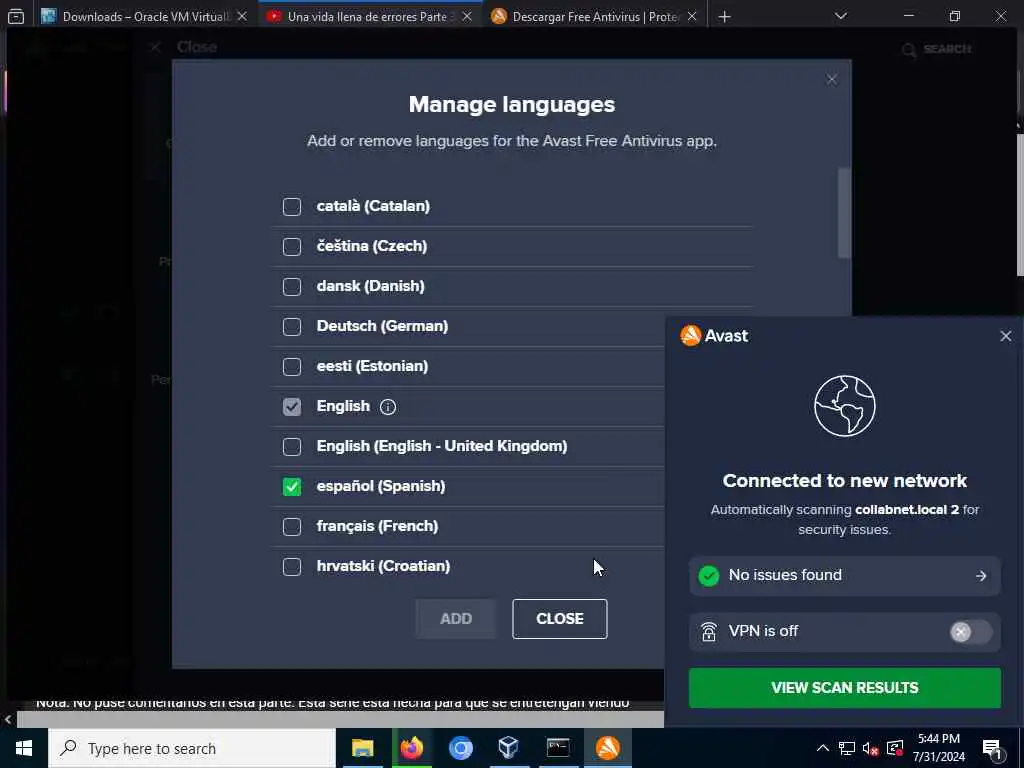Click the Type here to search box
This screenshot has height=768, width=1024.
click(x=192, y=748)
